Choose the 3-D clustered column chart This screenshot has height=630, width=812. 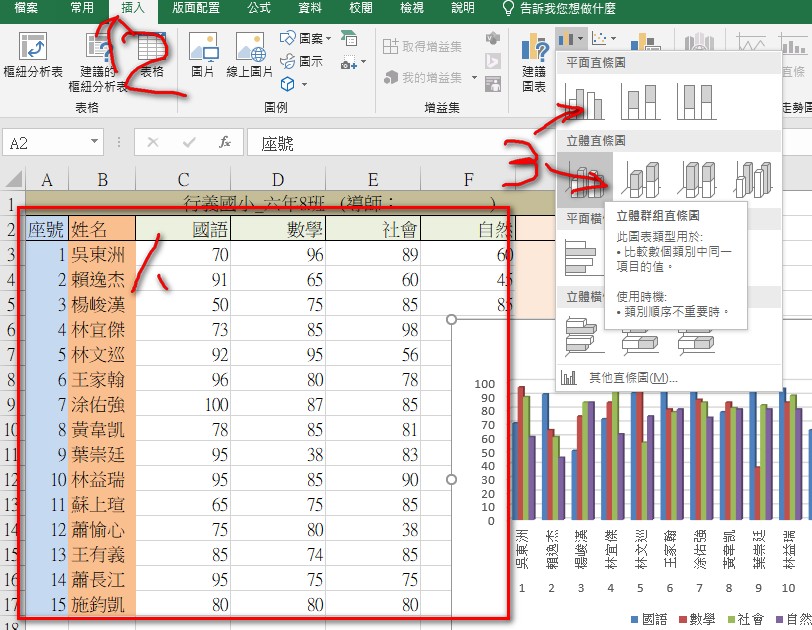click(x=585, y=180)
